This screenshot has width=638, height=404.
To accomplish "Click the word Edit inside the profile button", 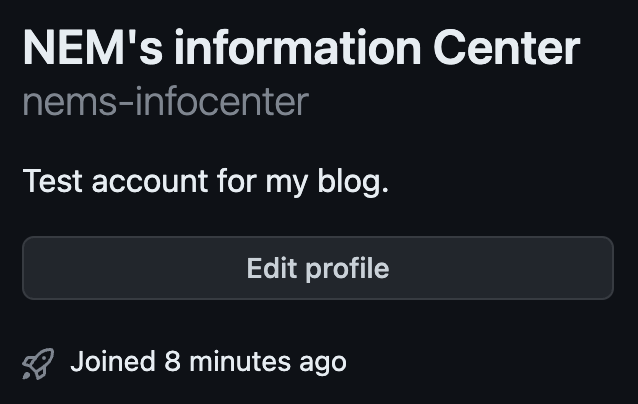I will click(x=272, y=269).
